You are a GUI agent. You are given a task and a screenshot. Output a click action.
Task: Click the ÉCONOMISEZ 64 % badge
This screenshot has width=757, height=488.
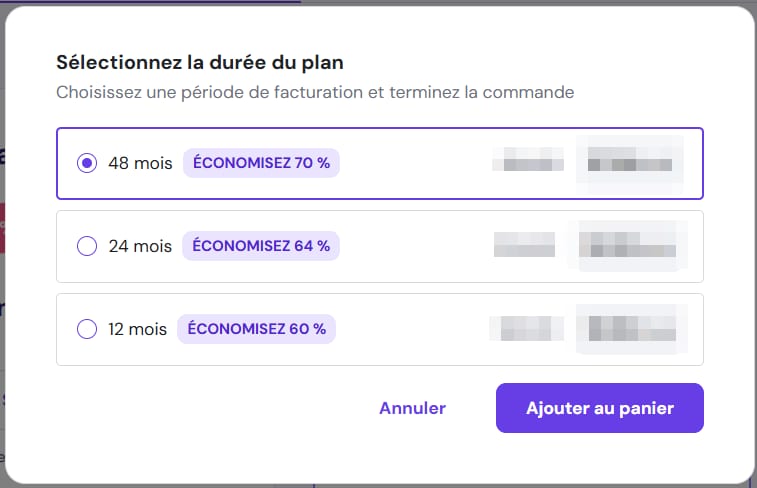pyautogui.click(x=261, y=245)
